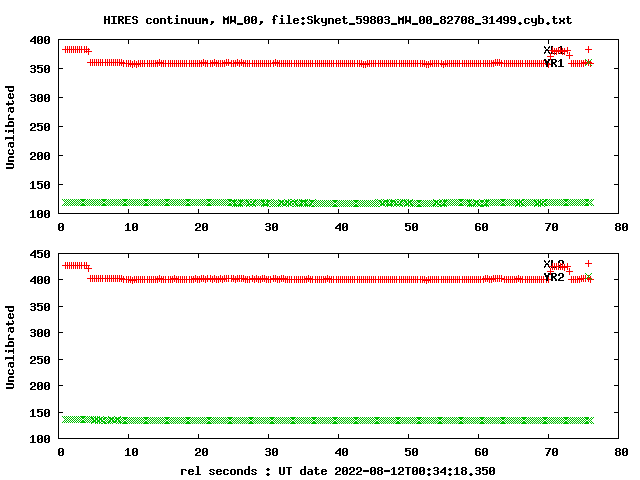
Task: Select the XL1 legend label
Action: click(x=554, y=50)
